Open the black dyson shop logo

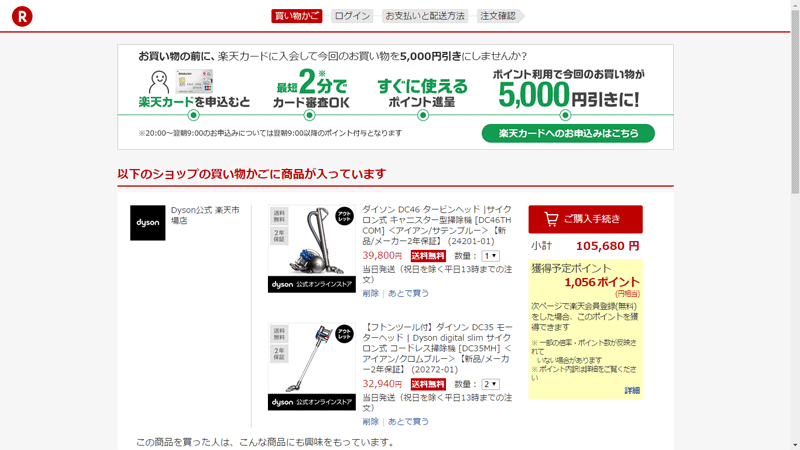coord(147,223)
